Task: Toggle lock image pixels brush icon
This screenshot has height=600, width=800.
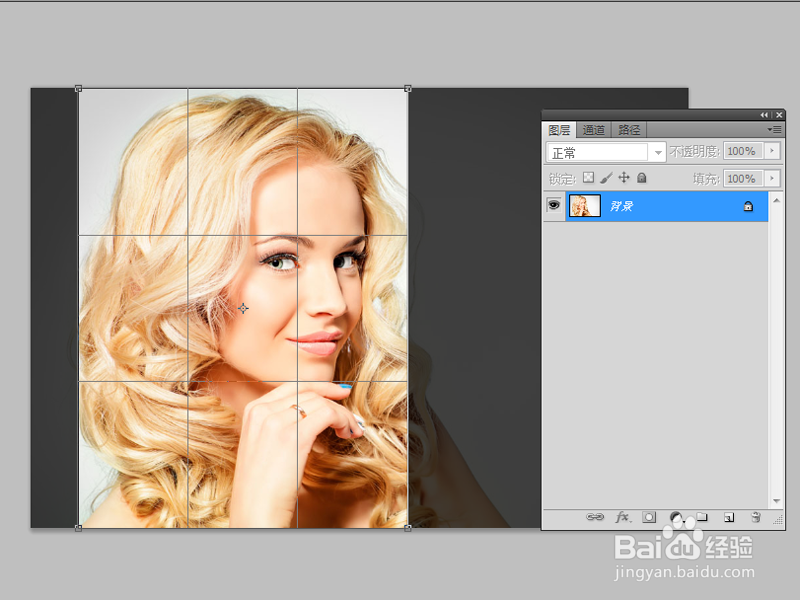Action: 606,178
